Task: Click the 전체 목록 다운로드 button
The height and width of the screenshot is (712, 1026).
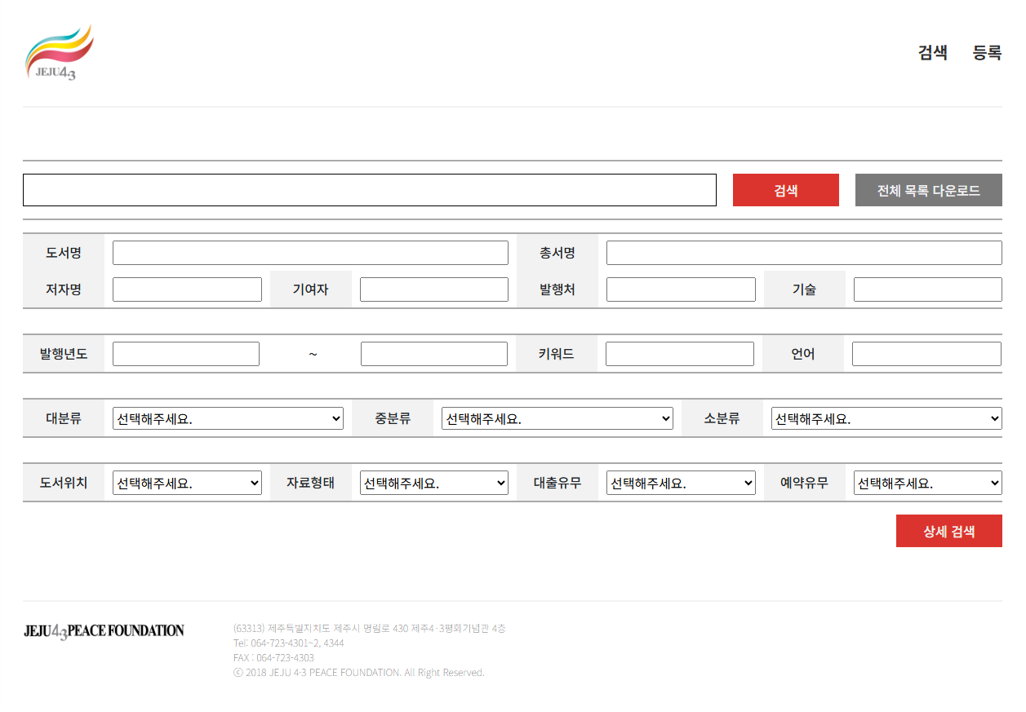Action: 928,190
